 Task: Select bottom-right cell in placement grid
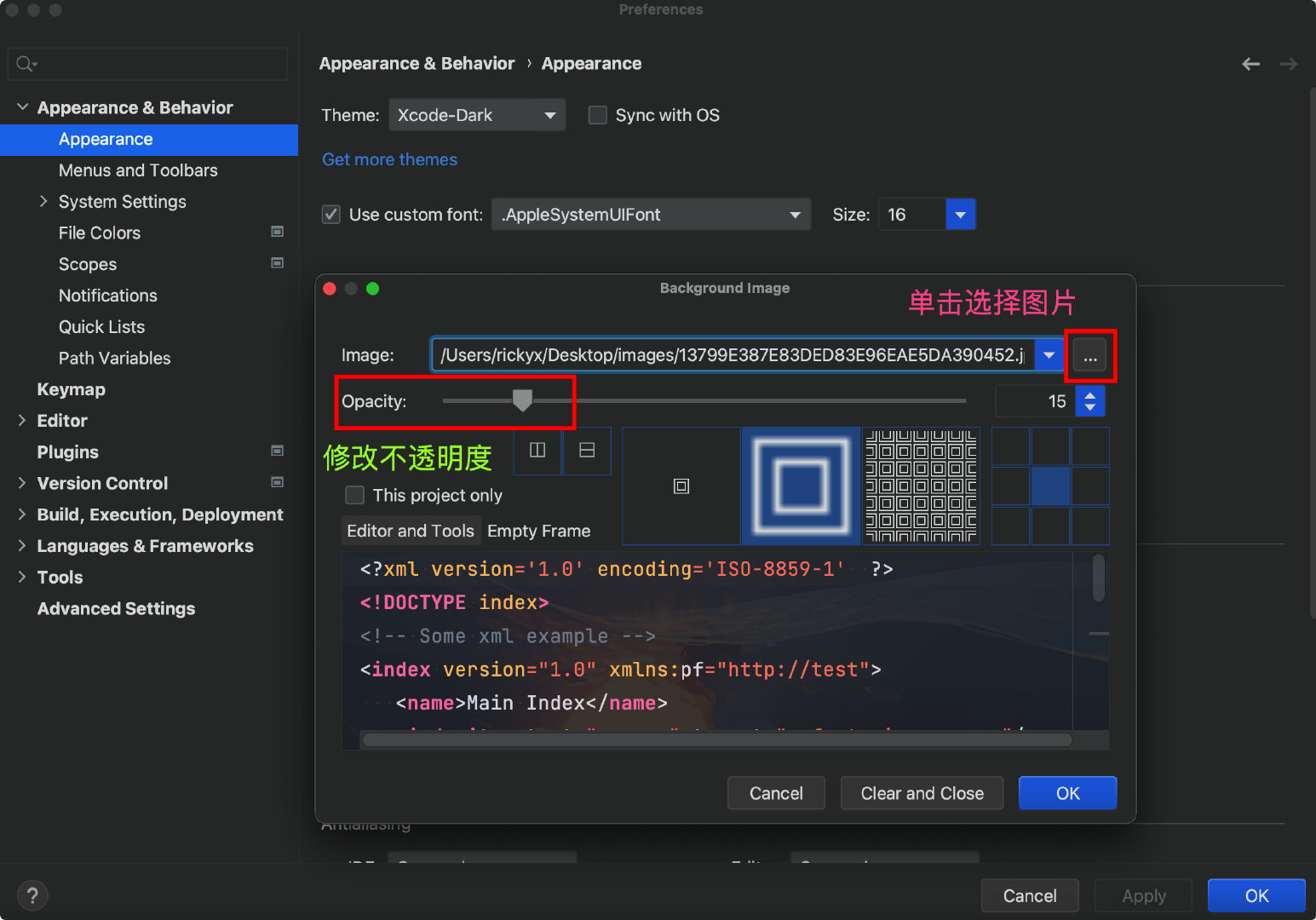1090,526
